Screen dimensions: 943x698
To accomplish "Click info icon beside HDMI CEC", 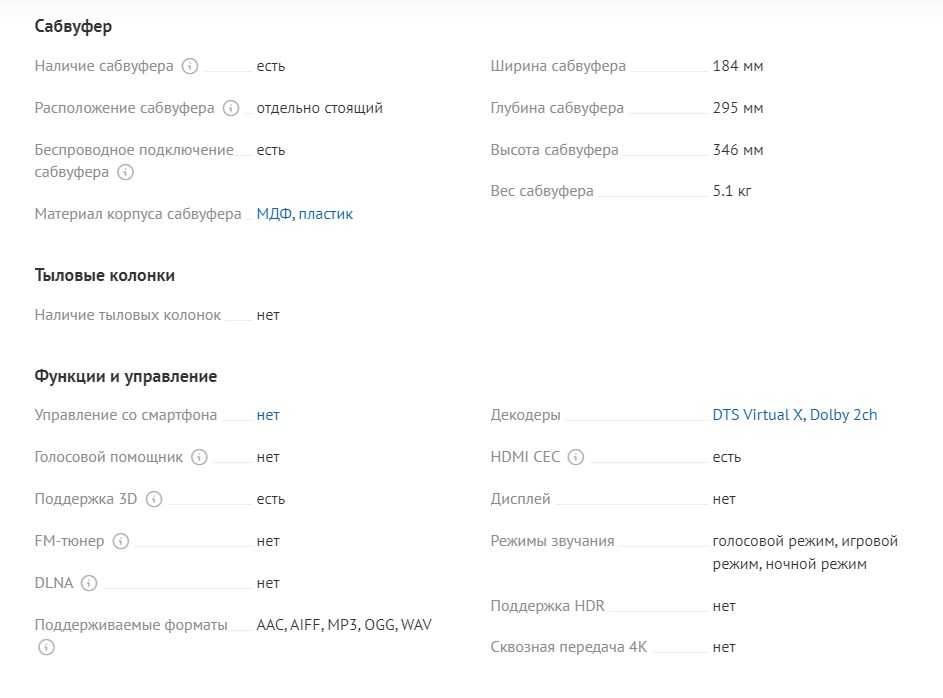I will [576, 458].
